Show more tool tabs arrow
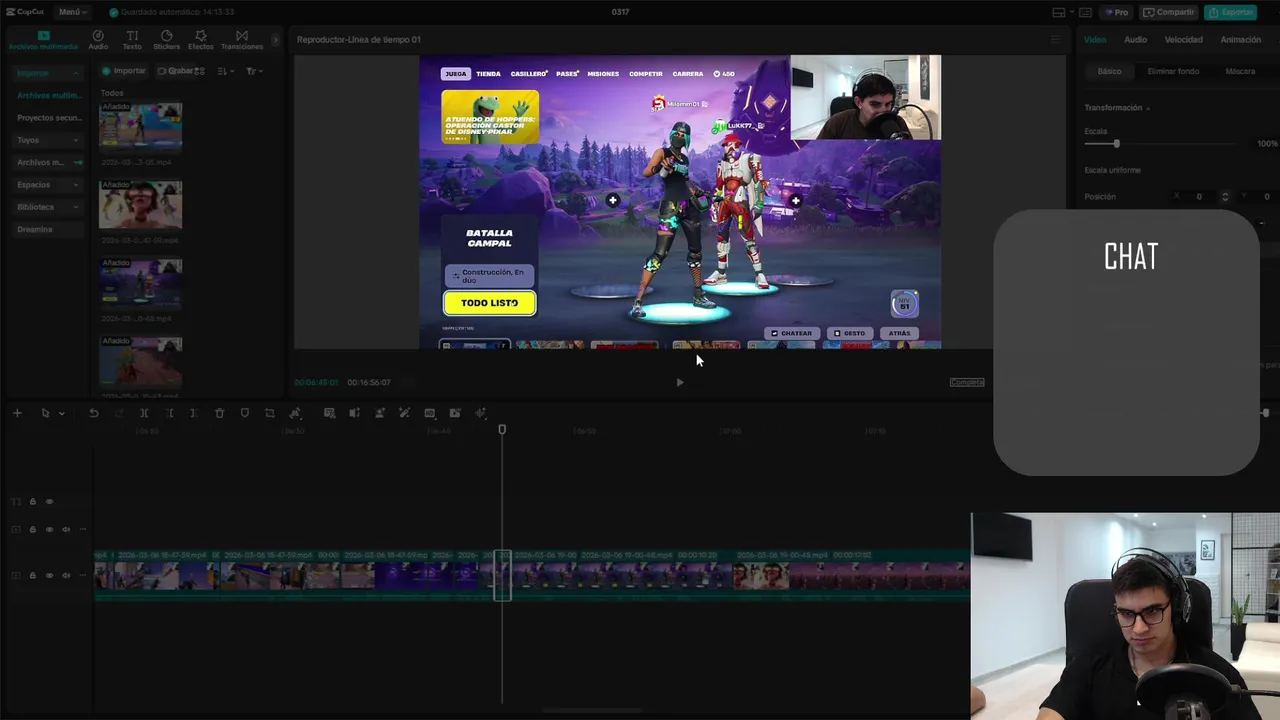 coord(275,40)
